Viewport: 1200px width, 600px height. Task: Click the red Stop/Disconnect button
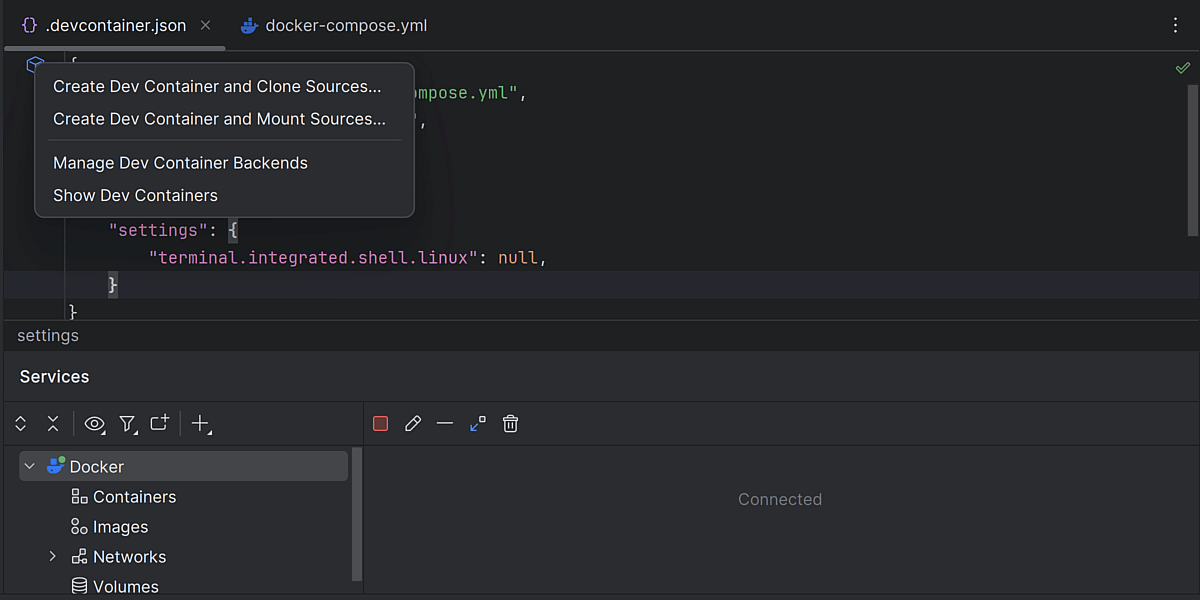[x=380, y=424]
